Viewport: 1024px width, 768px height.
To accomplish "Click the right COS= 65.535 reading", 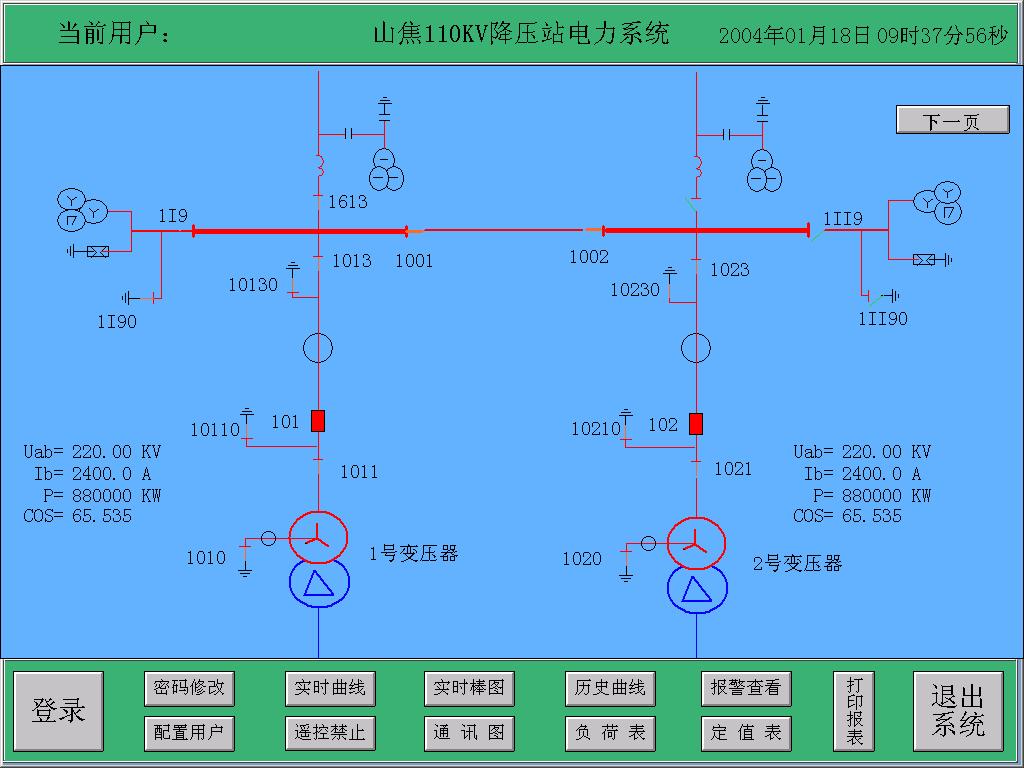I will pos(847,516).
